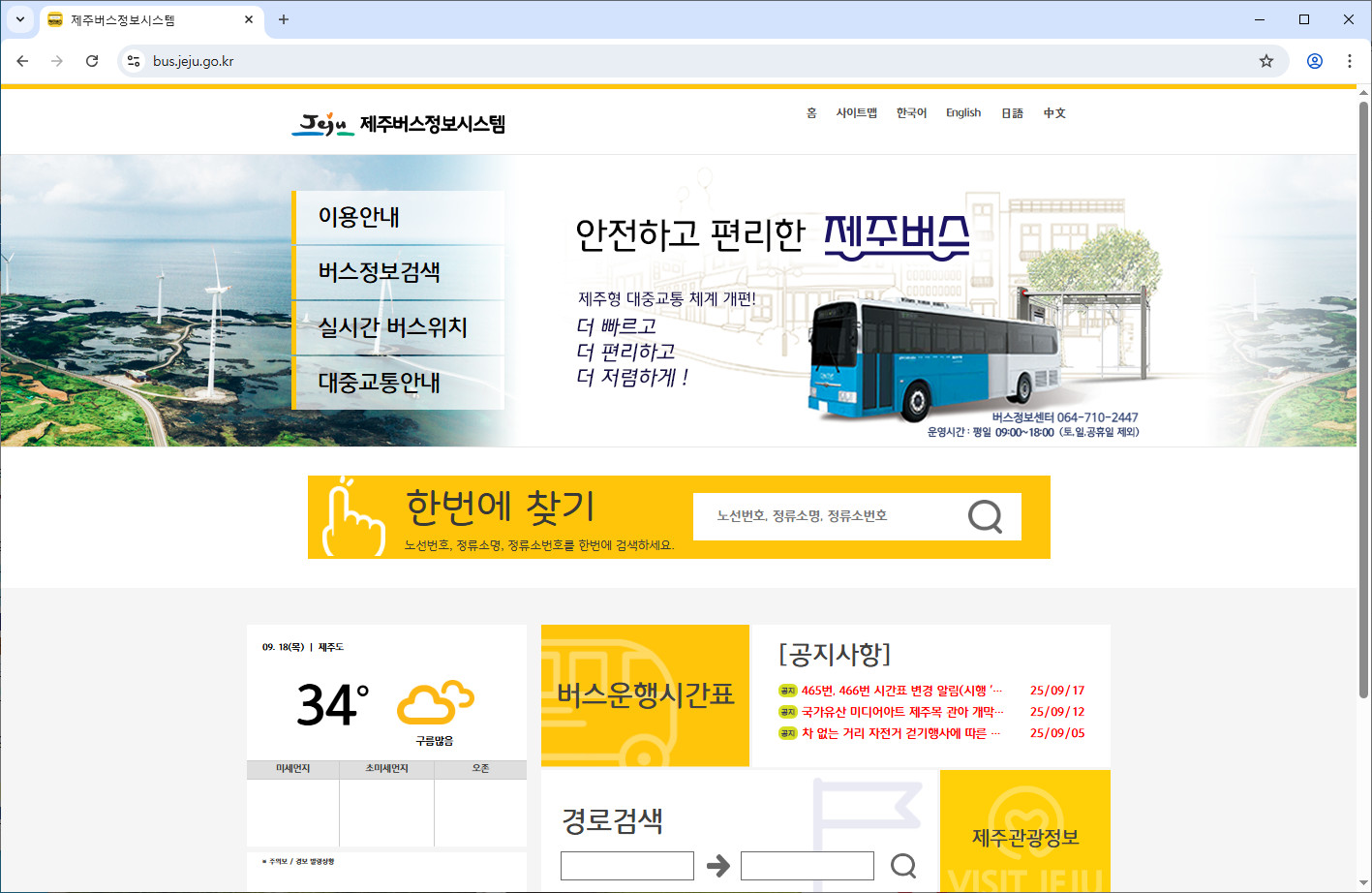Click the 홈 link
This screenshot has height=893, width=1372.
[x=811, y=113]
